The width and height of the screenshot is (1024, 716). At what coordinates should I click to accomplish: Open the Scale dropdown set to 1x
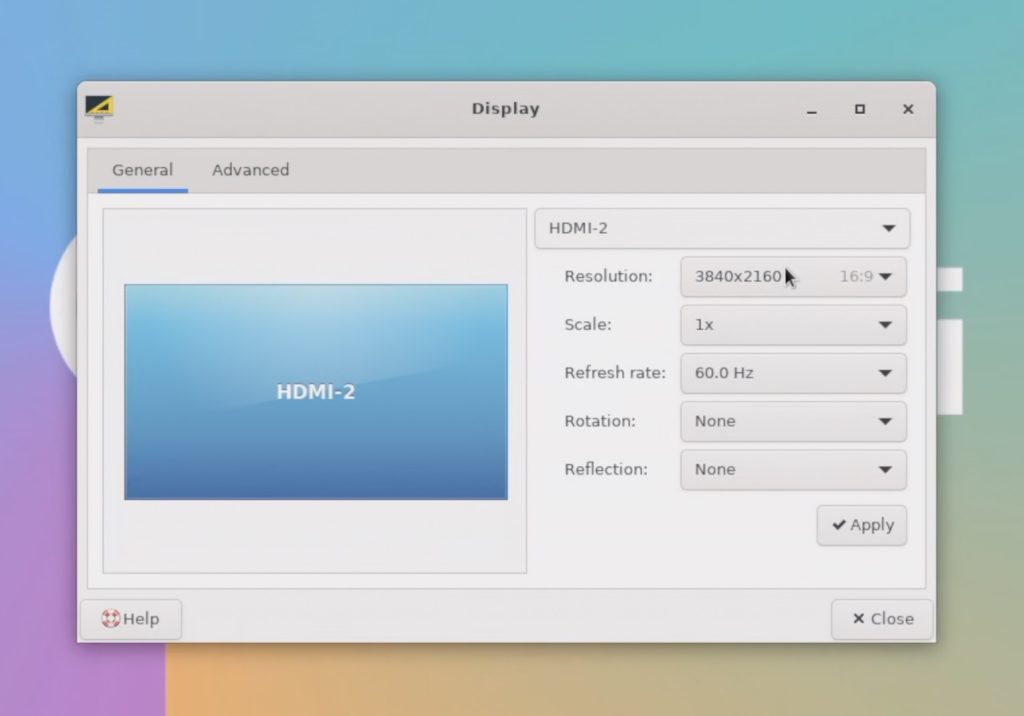[x=792, y=325]
